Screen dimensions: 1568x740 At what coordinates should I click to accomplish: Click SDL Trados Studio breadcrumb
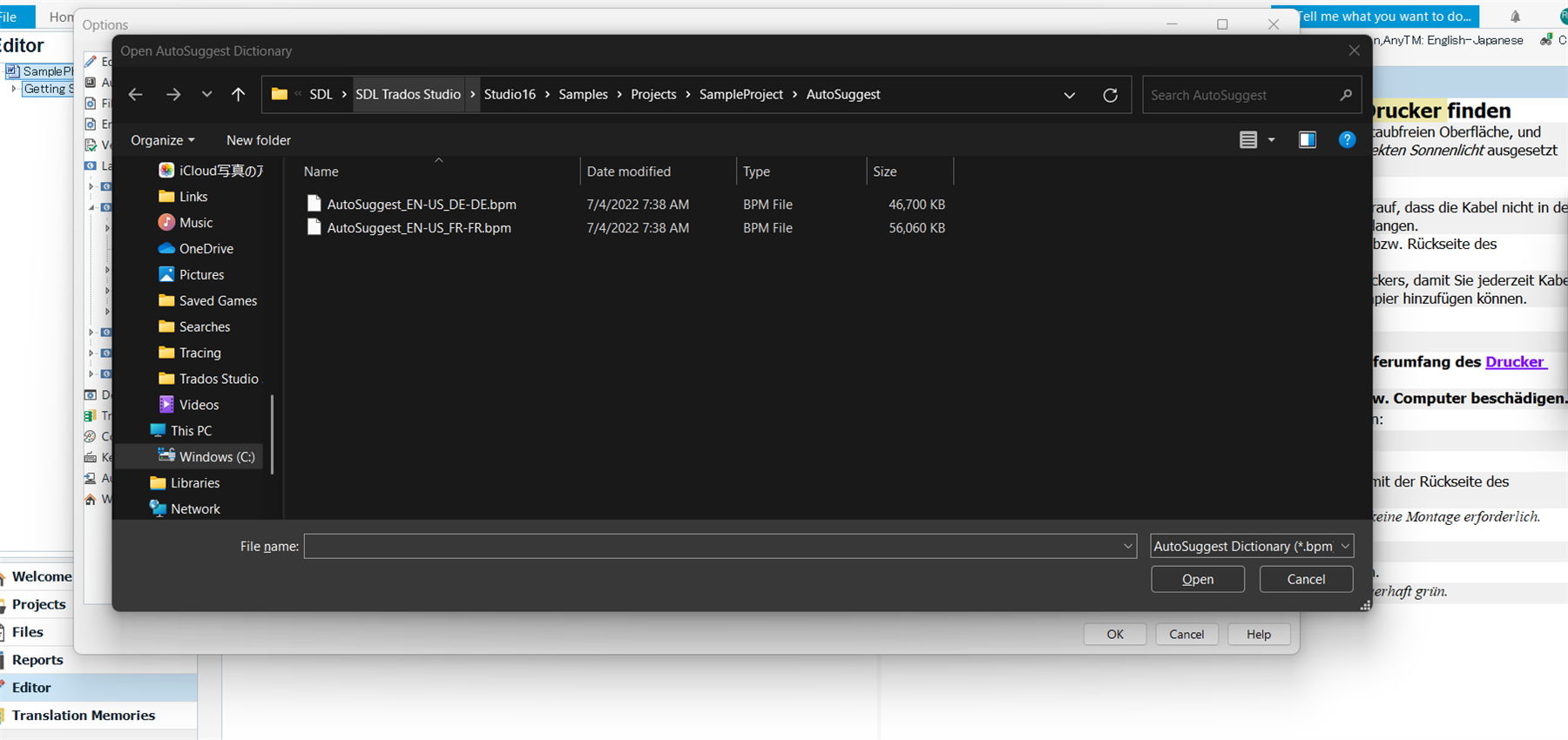[408, 95]
